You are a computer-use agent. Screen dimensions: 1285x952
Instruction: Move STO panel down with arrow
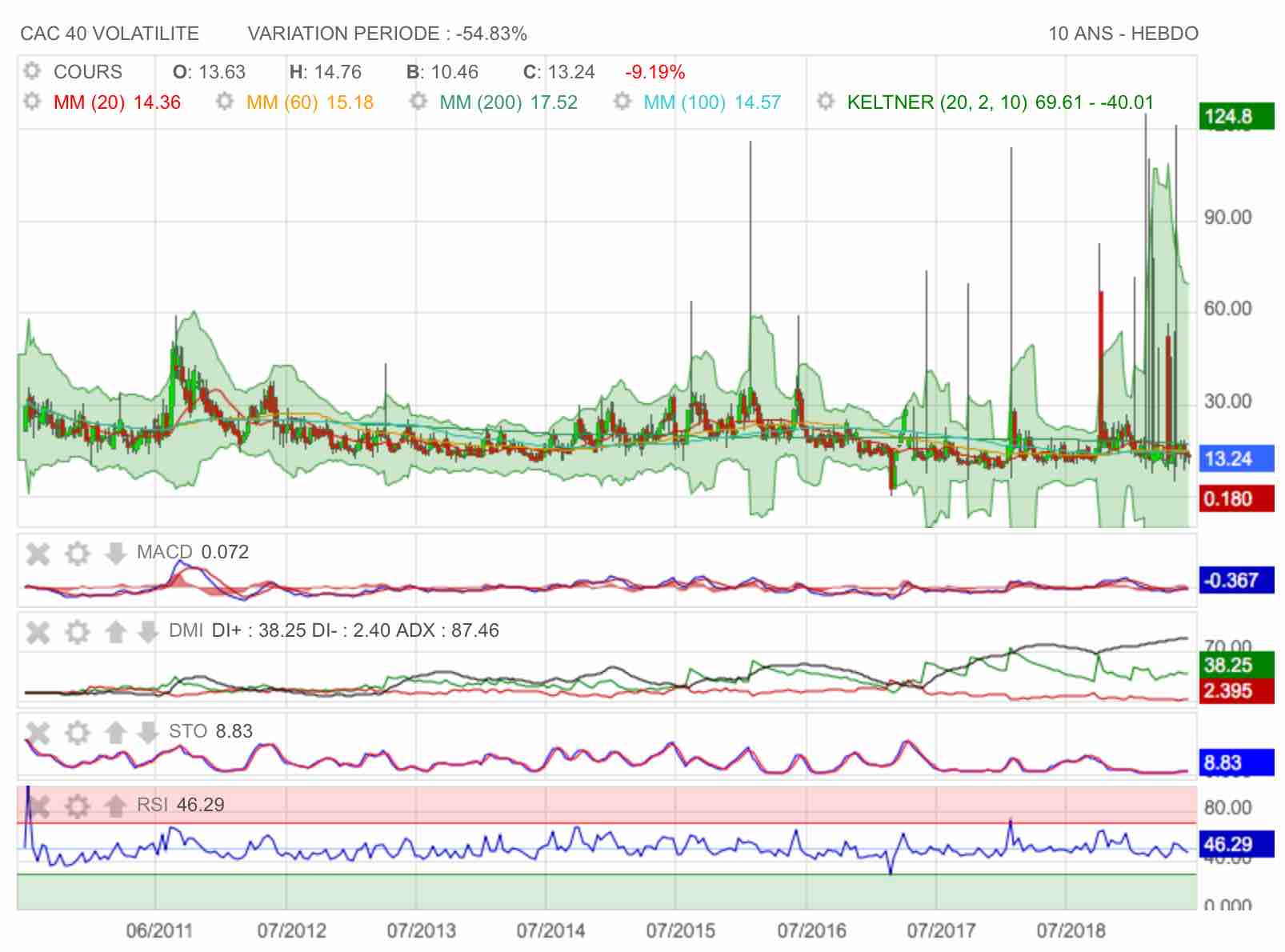click(148, 732)
